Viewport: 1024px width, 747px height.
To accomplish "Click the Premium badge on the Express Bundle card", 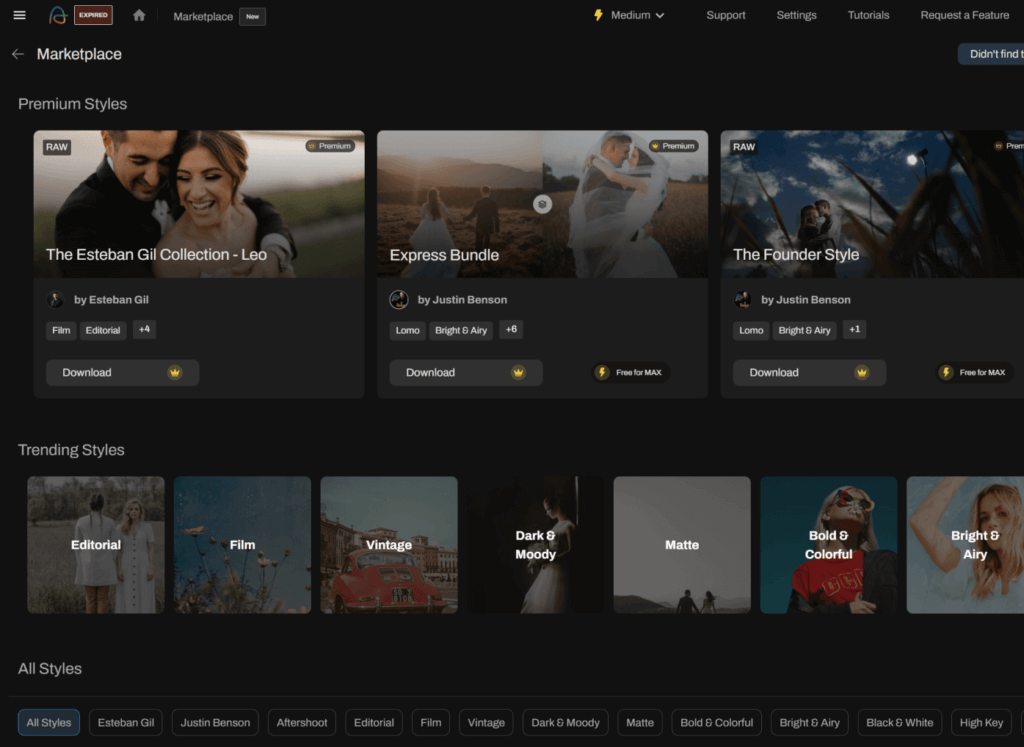I will click(x=674, y=145).
